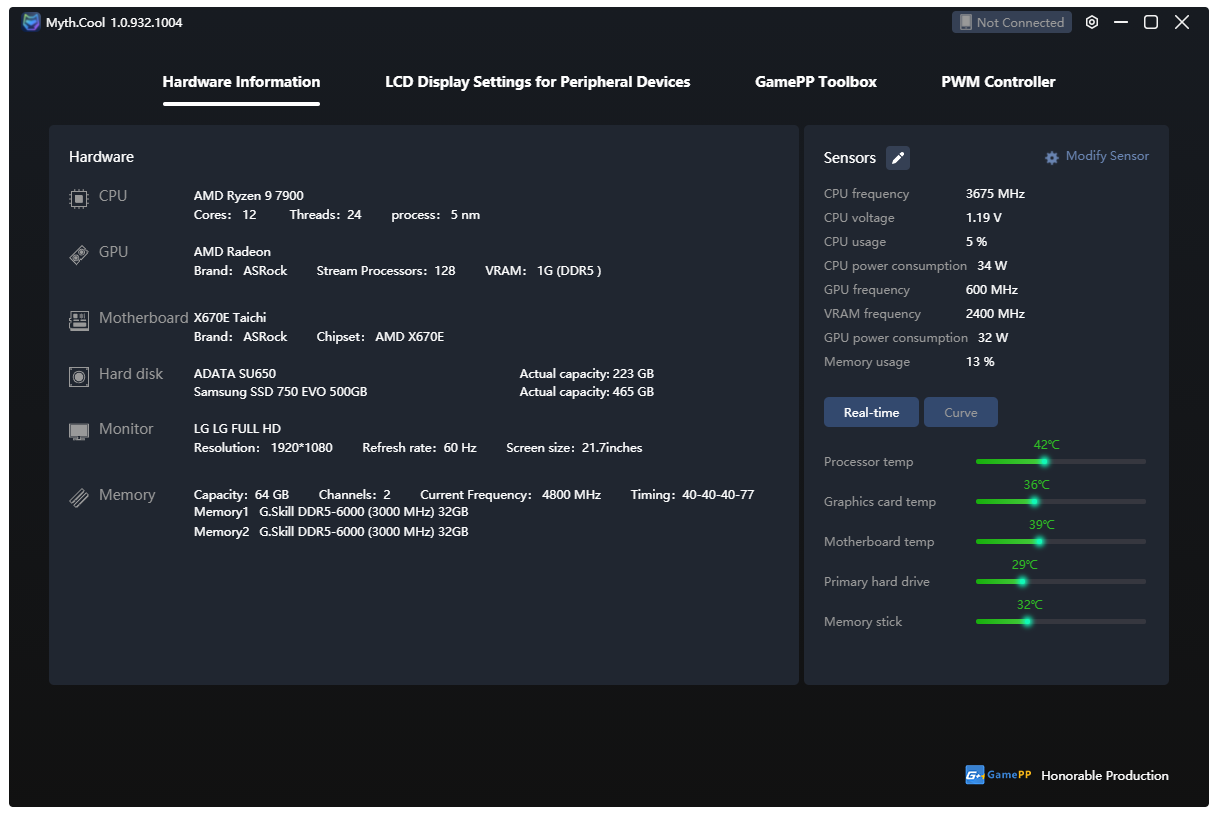Click the 13 % Memory usage value
Viewport: 1216px width, 813px height.
click(x=980, y=362)
